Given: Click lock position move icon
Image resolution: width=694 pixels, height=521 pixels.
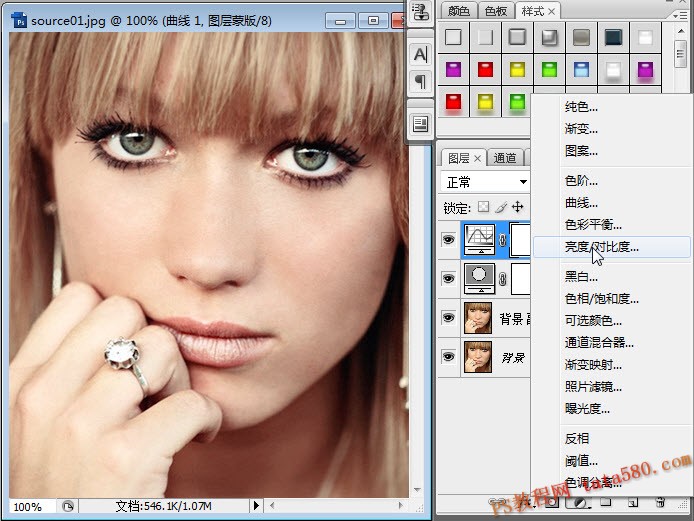Looking at the screenshot, I should pyautogui.click(x=517, y=207).
